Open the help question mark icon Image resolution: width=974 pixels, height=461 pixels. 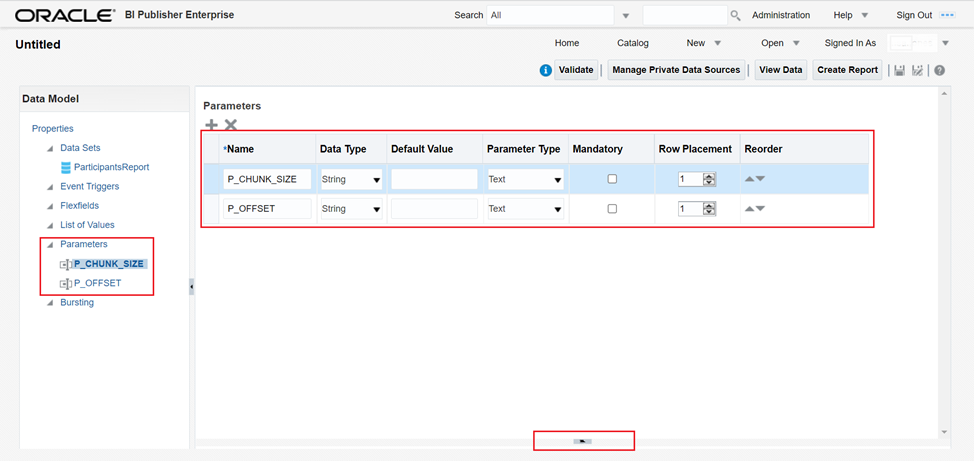[x=940, y=70]
